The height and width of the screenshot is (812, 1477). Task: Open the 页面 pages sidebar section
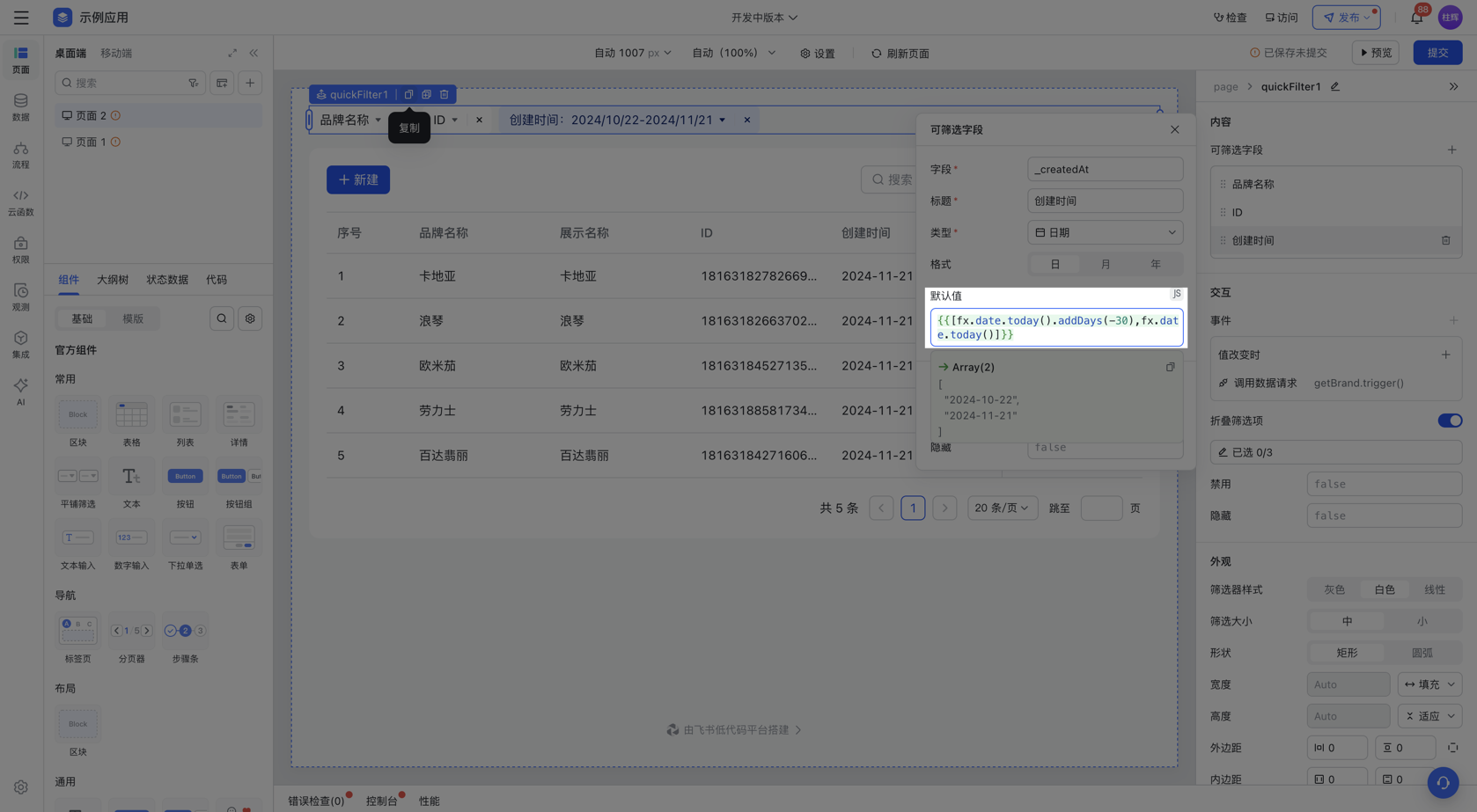coord(21,60)
